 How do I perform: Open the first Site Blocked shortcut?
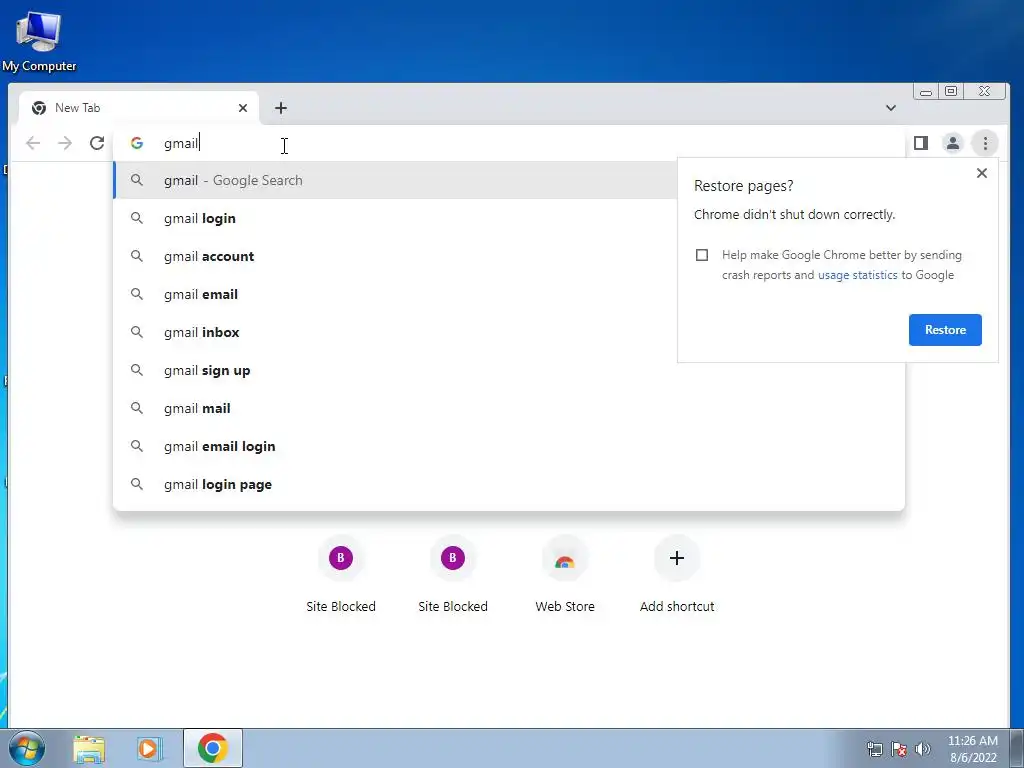click(340, 575)
